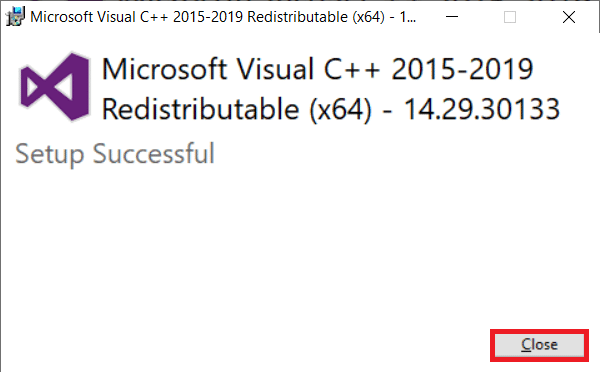600x372 pixels.
Task: Click "2015-2019" in the large heading
Action: pyautogui.click(x=462, y=69)
